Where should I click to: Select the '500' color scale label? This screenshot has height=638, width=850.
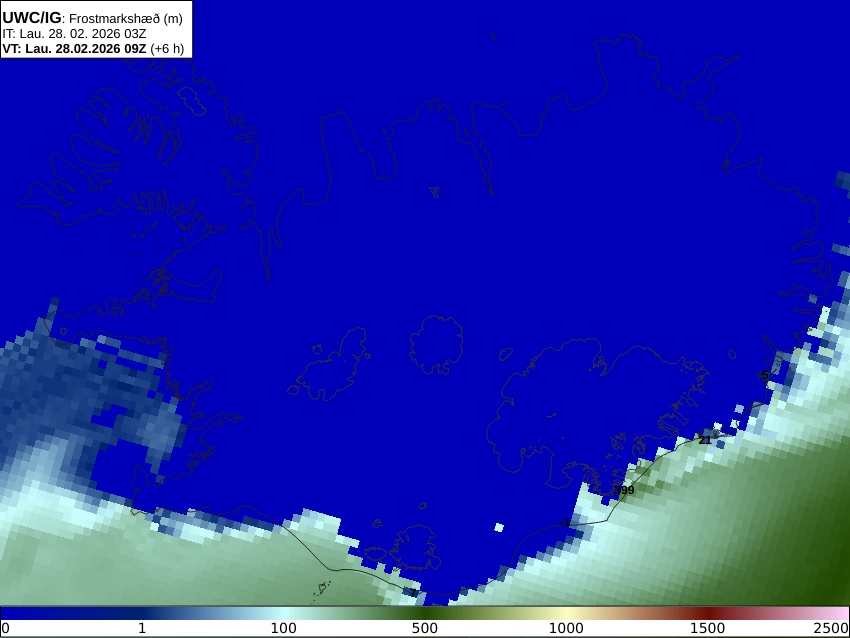(x=425, y=629)
